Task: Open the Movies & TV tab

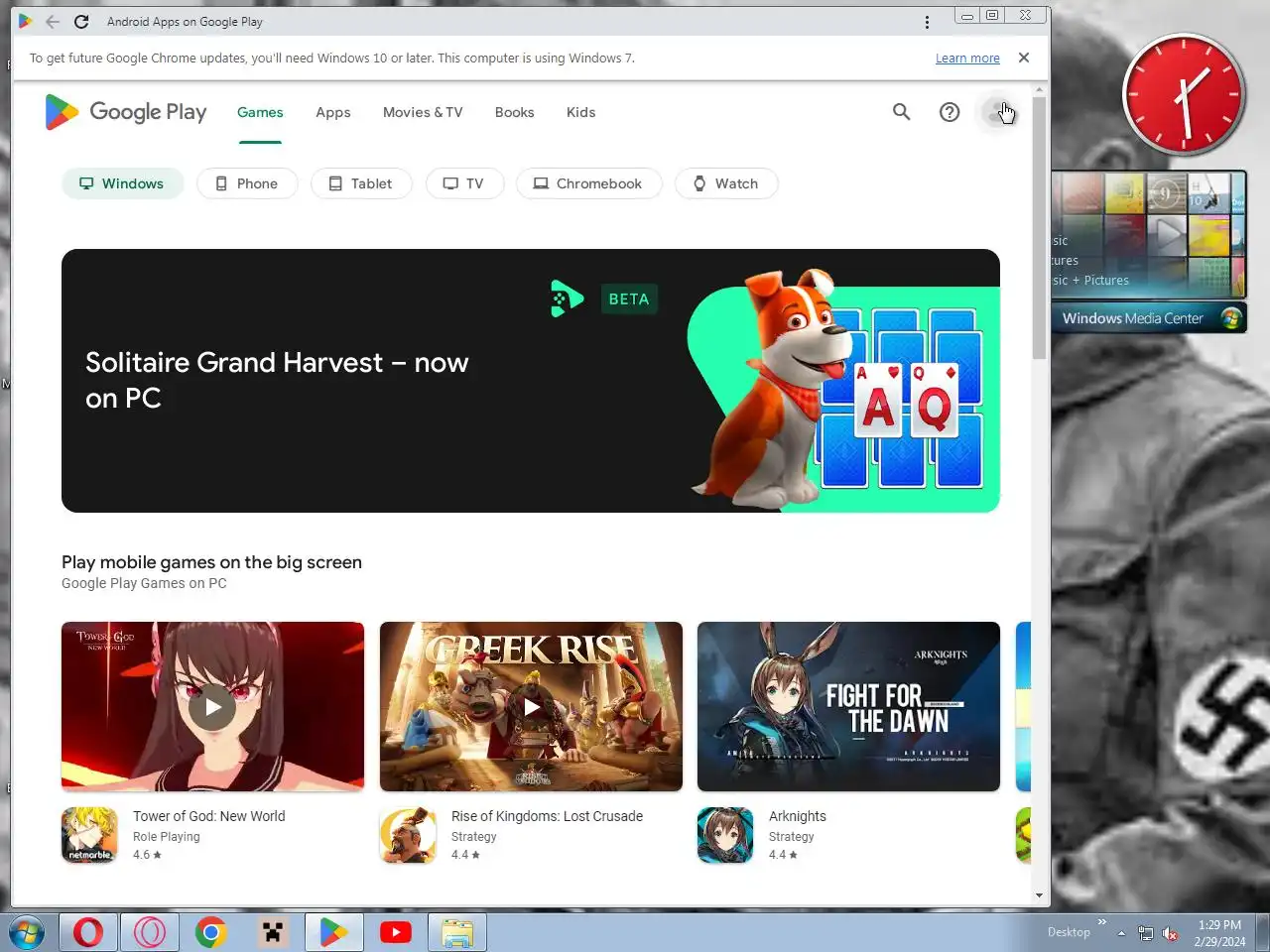Action: (423, 112)
